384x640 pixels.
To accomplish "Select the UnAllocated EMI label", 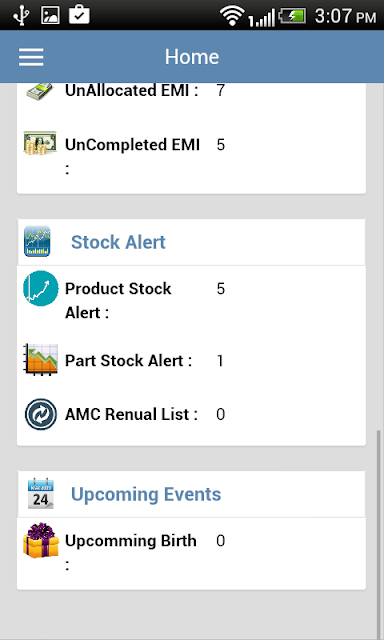I will click(x=131, y=91).
